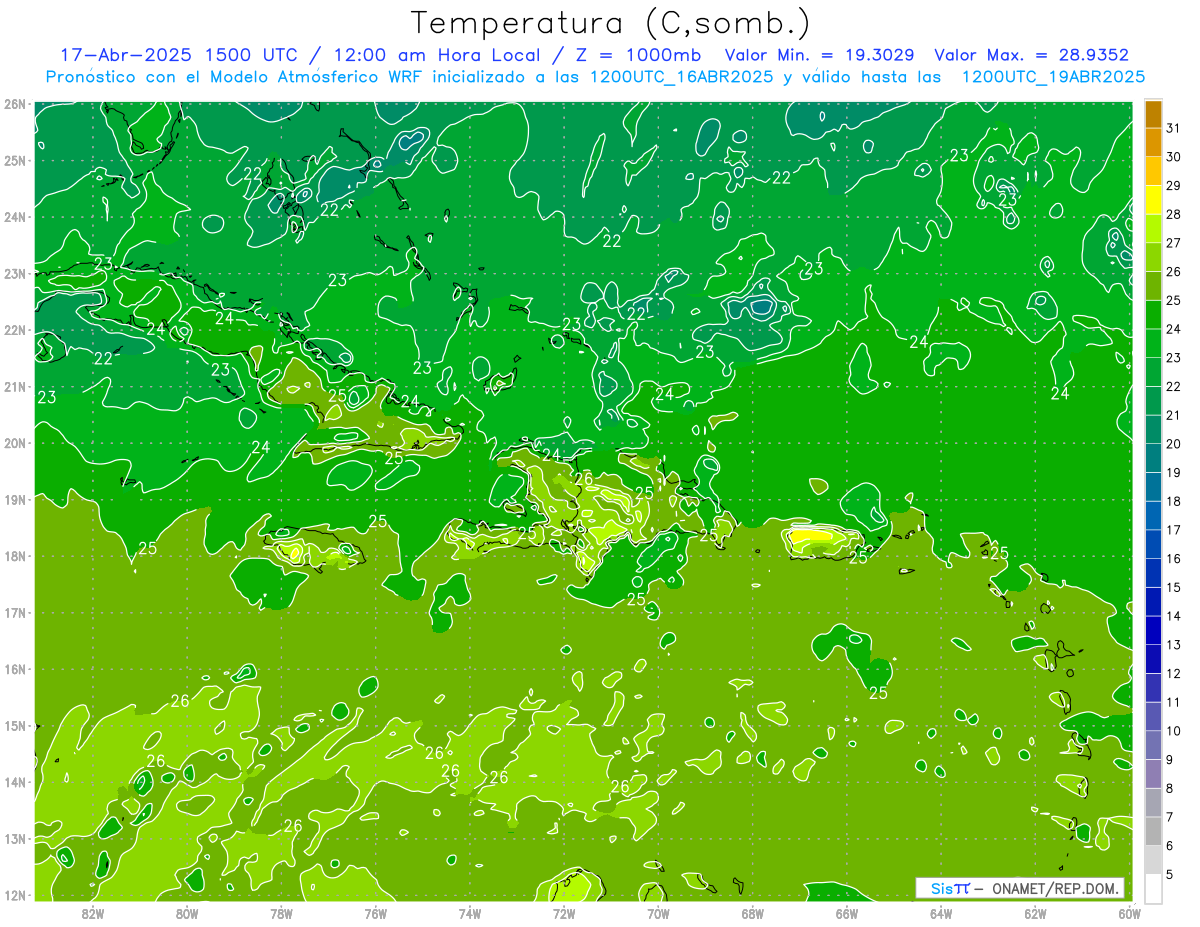Screen dimensions: 1200x927
Task: Click the 74W longitude axis label
Action: [x=469, y=913]
